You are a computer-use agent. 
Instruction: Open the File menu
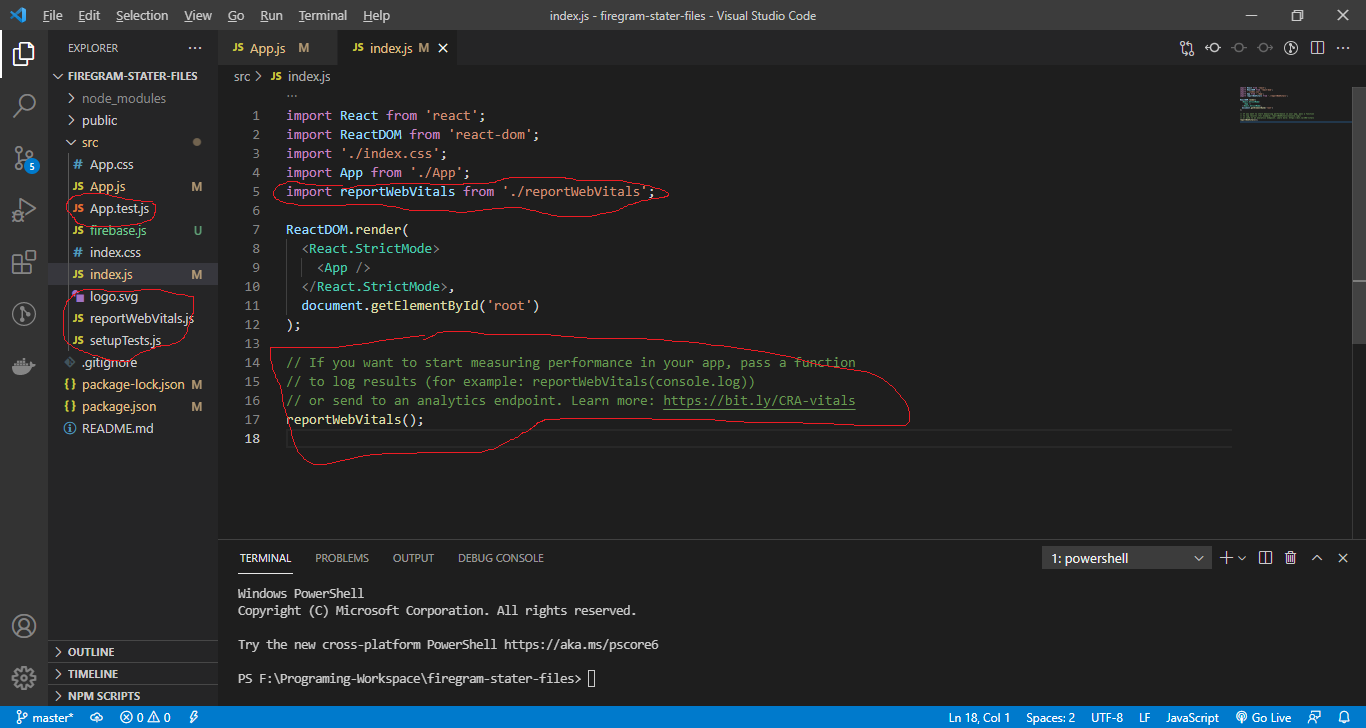coord(52,15)
